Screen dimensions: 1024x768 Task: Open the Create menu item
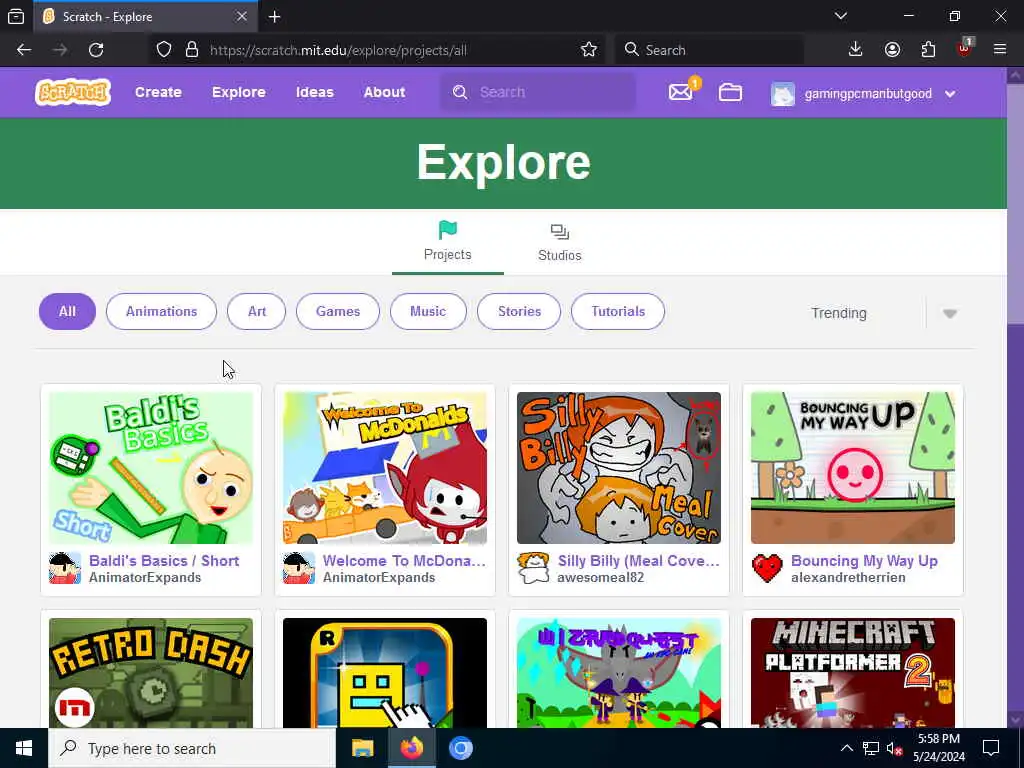[158, 92]
